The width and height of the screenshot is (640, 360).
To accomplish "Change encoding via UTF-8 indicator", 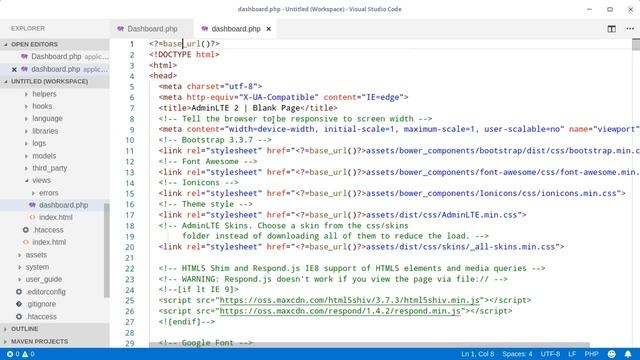I will coord(550,354).
